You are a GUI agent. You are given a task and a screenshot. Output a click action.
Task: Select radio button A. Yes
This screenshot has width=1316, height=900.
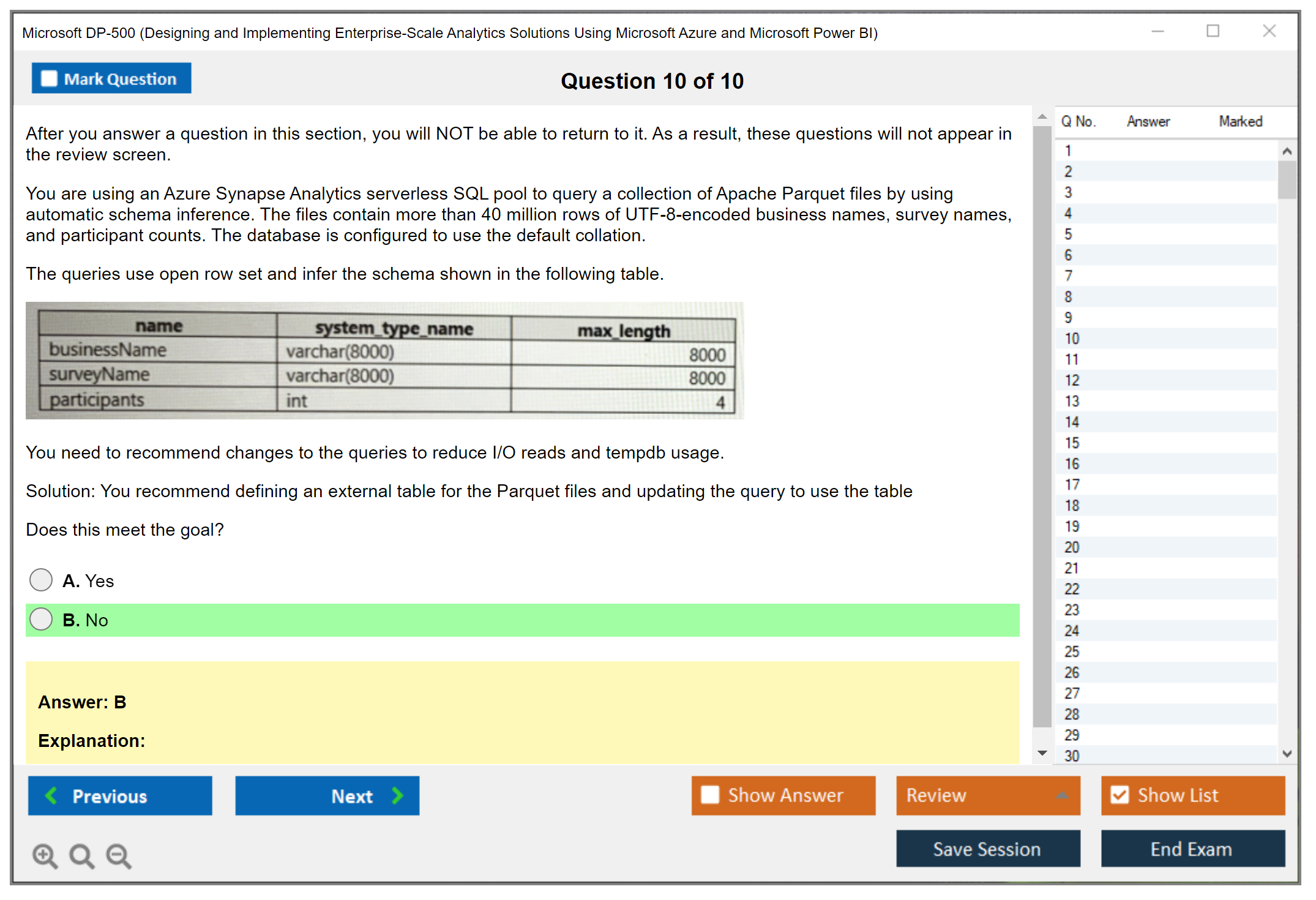[x=41, y=580]
